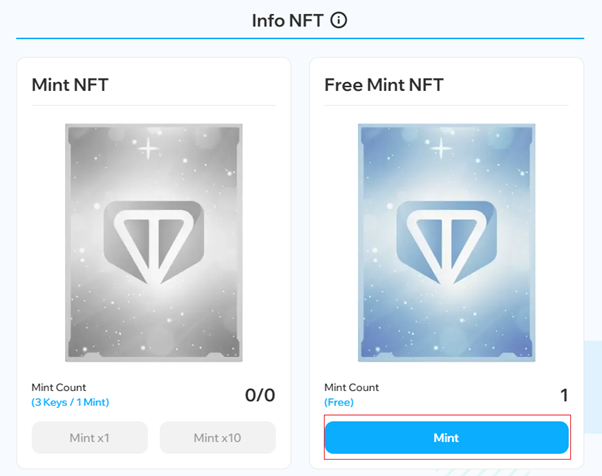Click the (3 Keys / 1 Mint) link text
This screenshot has width=602, height=476.
(x=70, y=402)
